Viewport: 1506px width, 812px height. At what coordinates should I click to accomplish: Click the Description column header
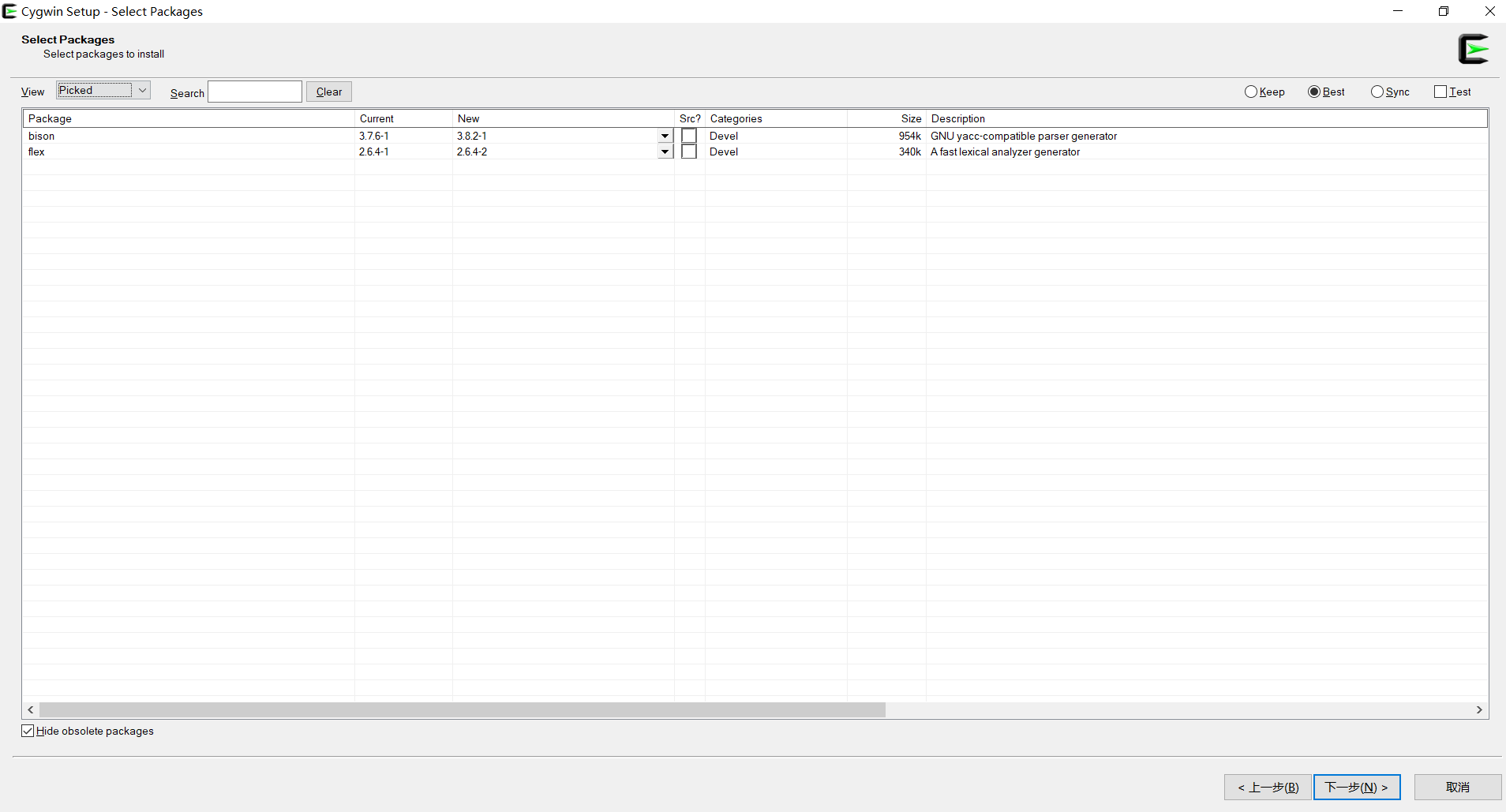(x=1207, y=118)
